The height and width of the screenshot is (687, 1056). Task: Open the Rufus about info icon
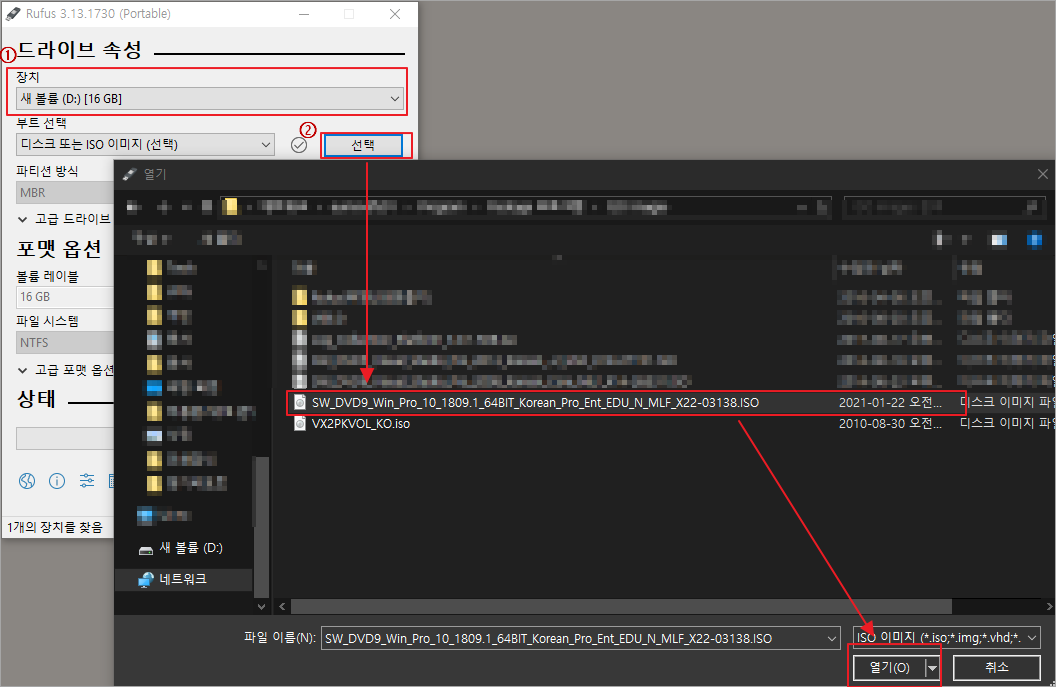click(57, 481)
